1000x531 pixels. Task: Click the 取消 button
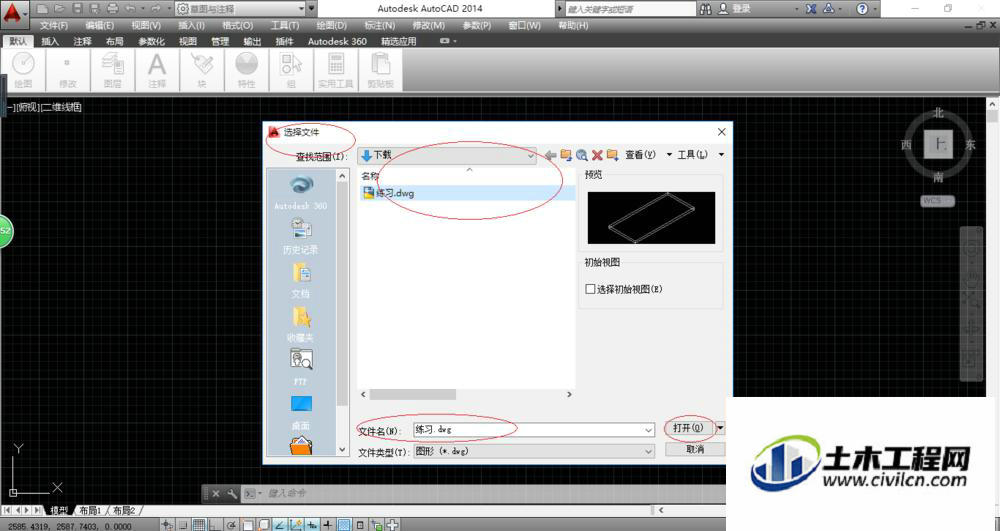pyautogui.click(x=695, y=449)
